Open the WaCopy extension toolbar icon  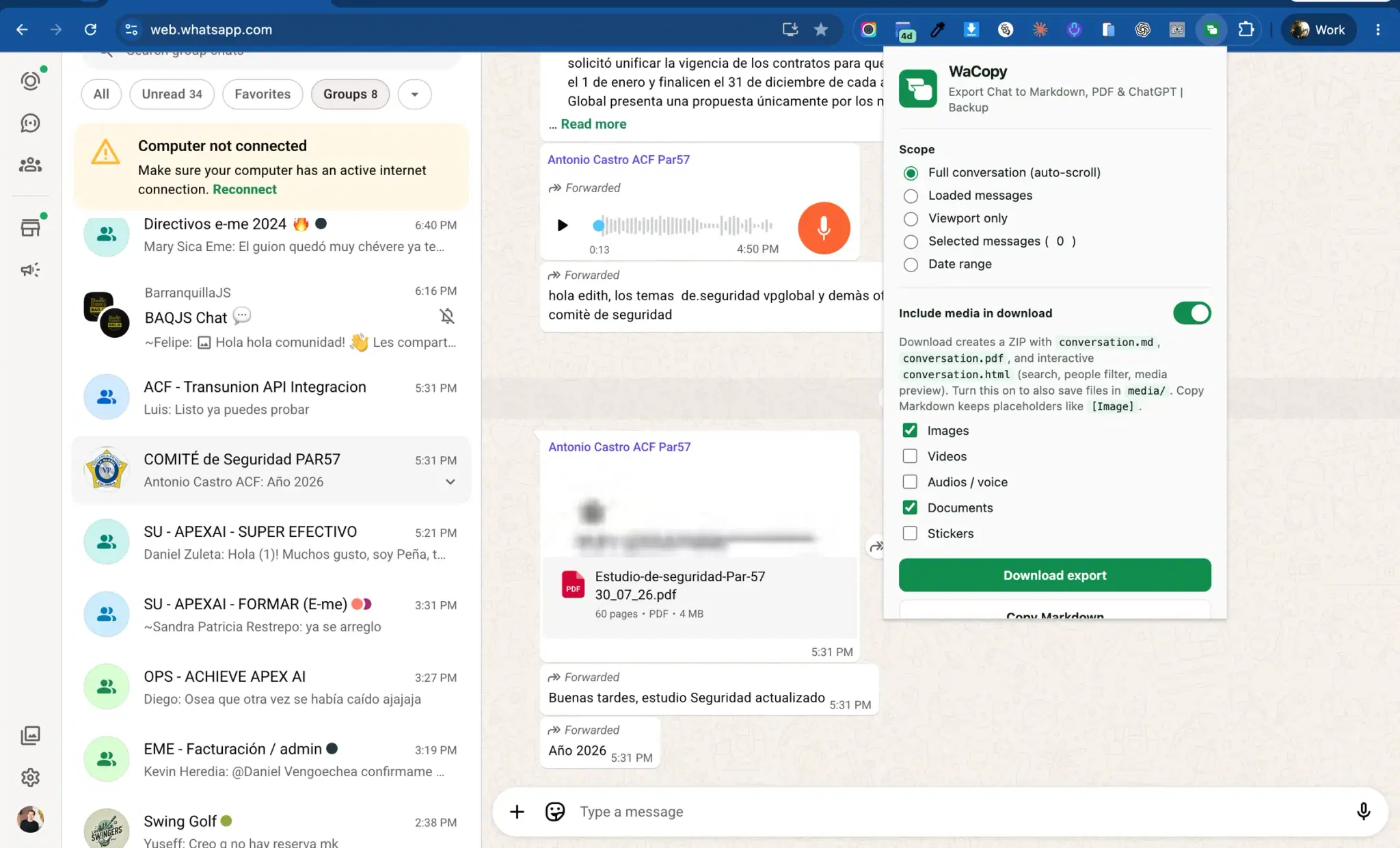click(1211, 29)
